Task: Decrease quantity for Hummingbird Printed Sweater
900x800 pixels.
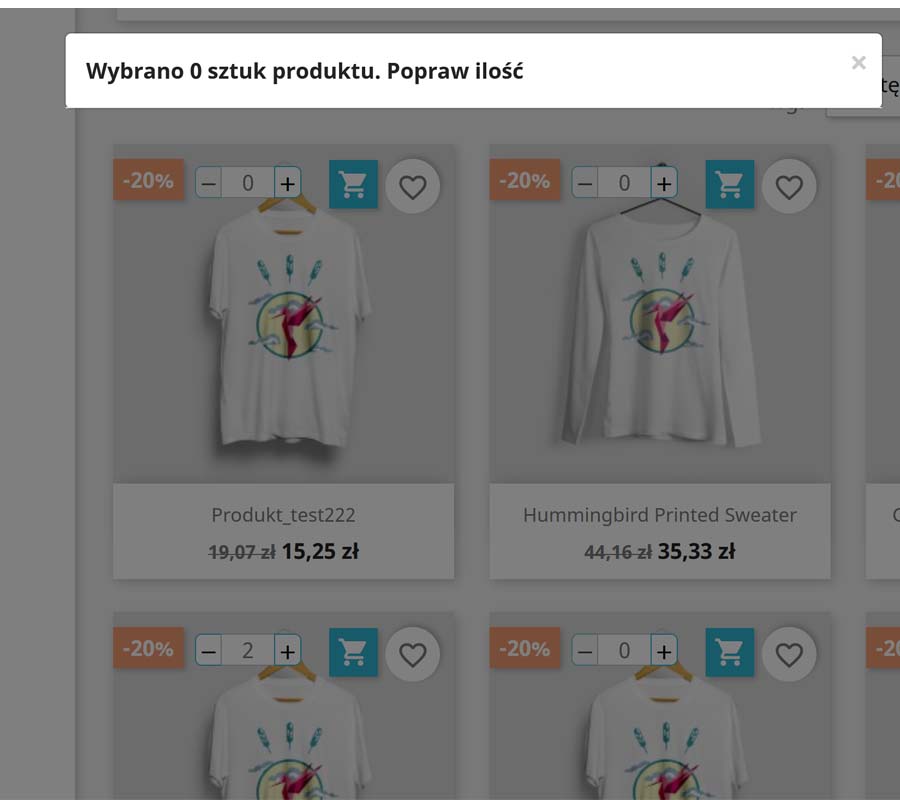Action: pyautogui.click(x=585, y=183)
